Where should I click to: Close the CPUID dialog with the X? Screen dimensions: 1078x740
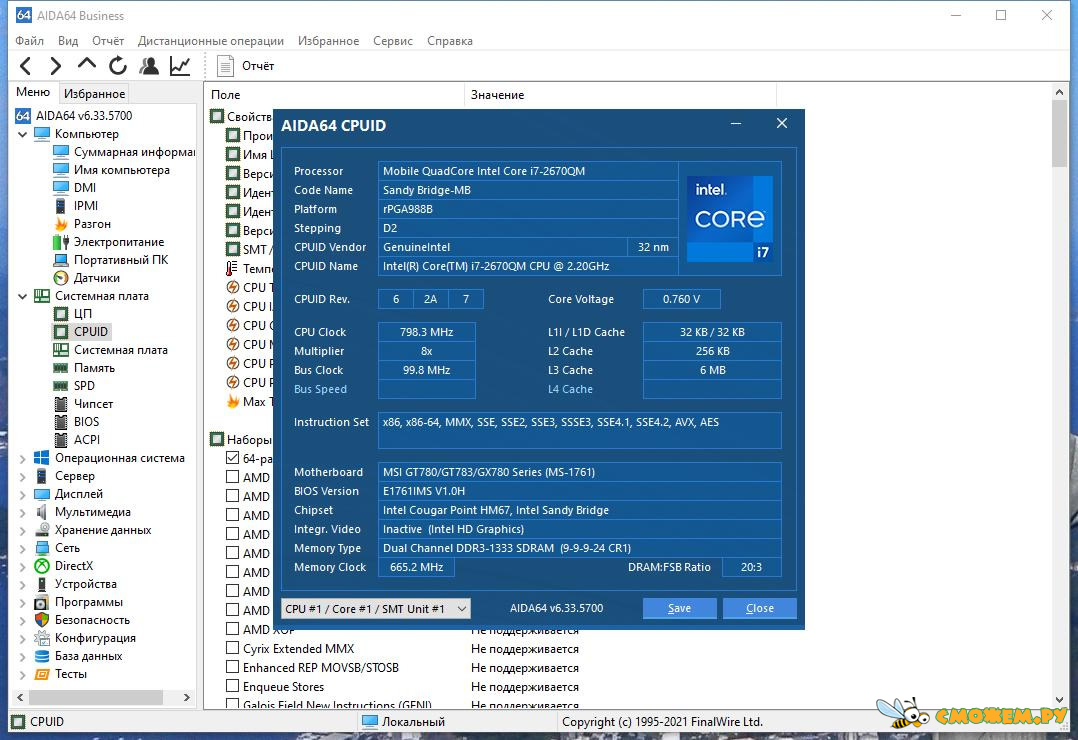(x=782, y=123)
